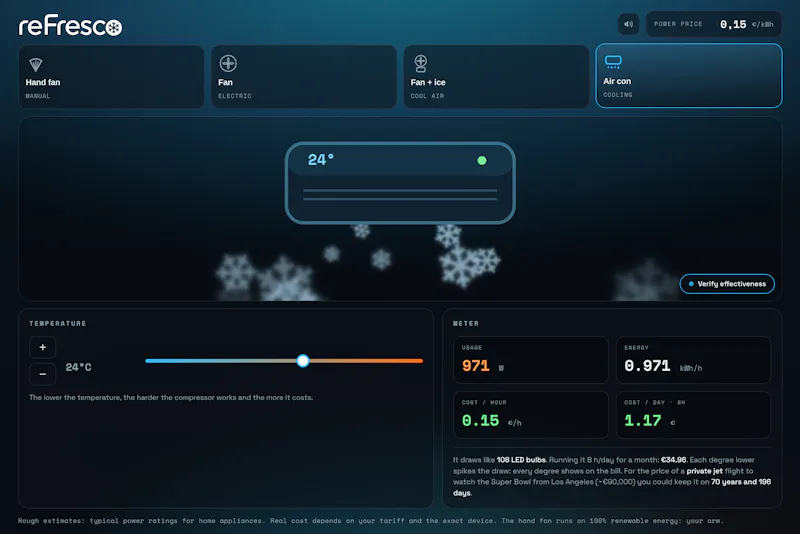Click the Cost / Day 1.17 tile

(693, 415)
